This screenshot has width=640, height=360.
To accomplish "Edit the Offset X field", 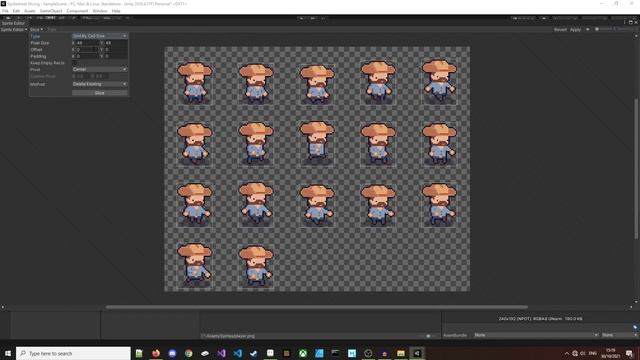I will (x=87, y=49).
